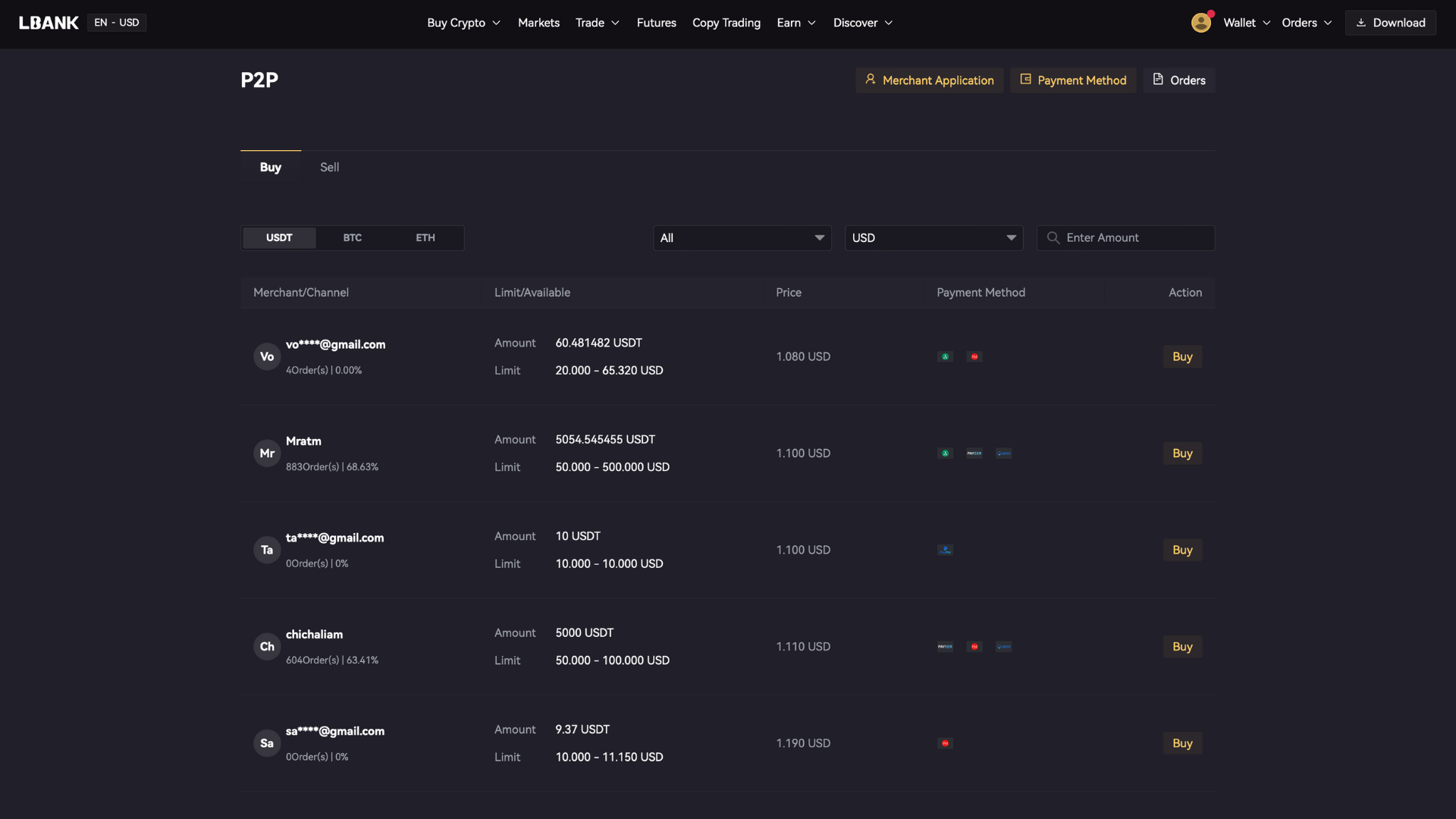Click the Buy button on Mratm's offer
Image resolution: width=1456 pixels, height=819 pixels.
[x=1182, y=453]
